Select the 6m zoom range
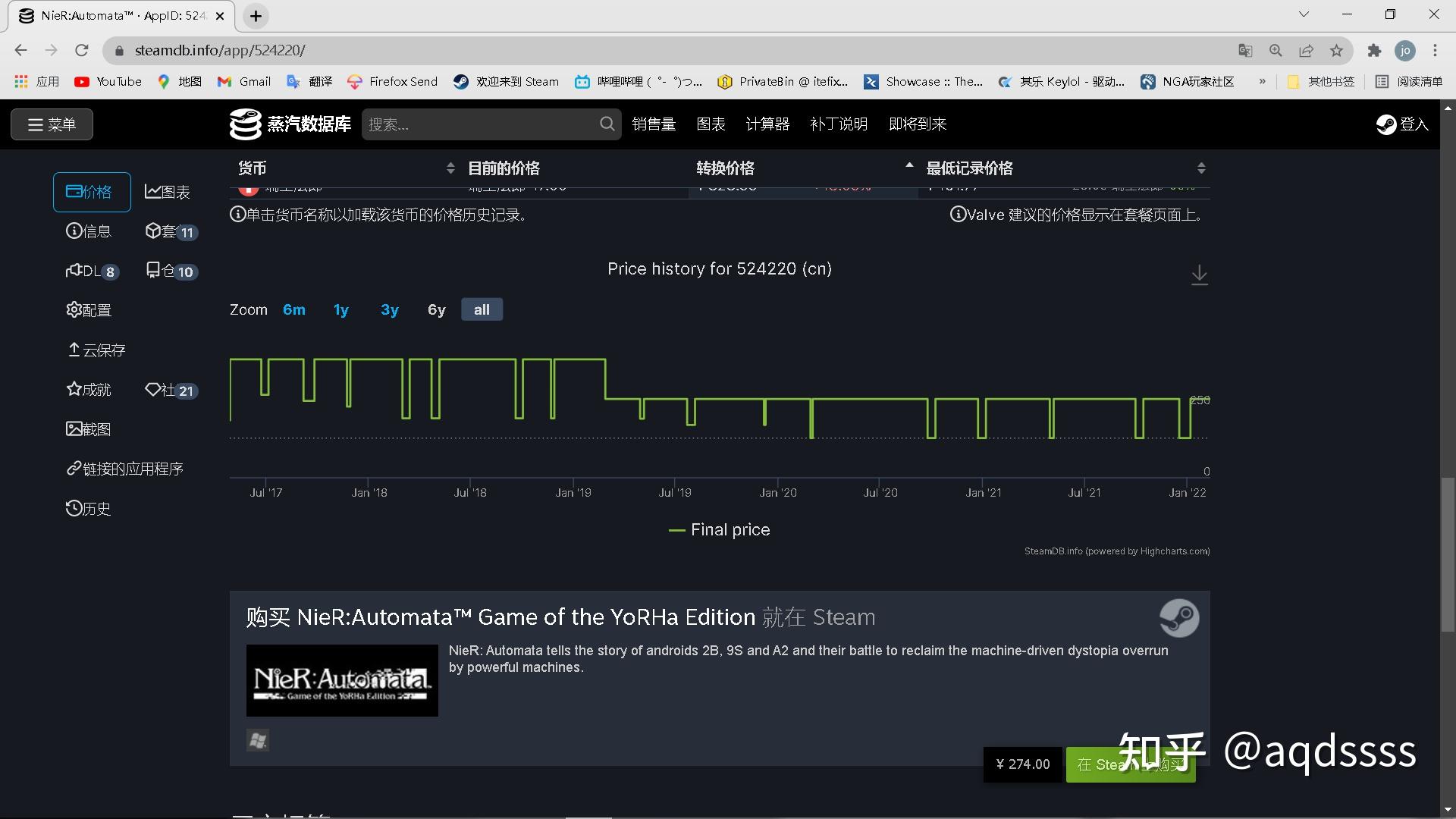Image resolution: width=1456 pixels, height=819 pixels. pyautogui.click(x=294, y=309)
